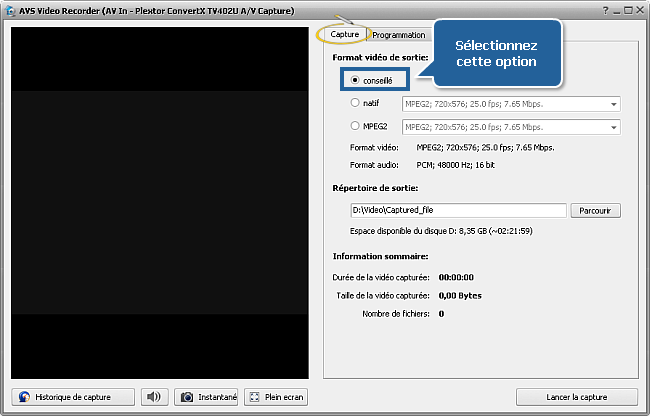Click the help question mark icon
The image size is (650, 416).
coord(606,11)
